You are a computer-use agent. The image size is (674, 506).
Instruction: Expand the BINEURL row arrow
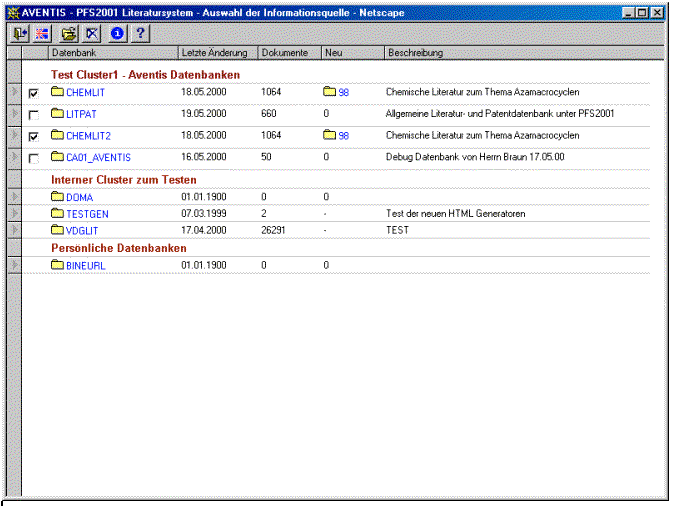point(14,265)
